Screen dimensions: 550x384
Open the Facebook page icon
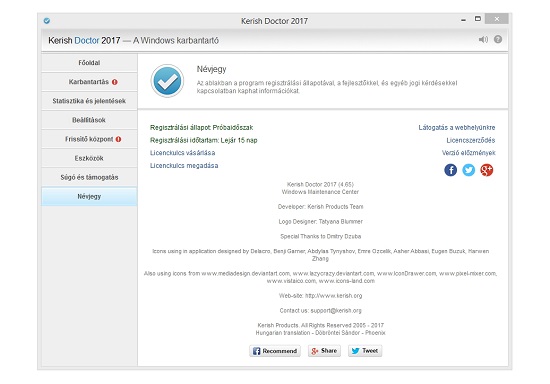click(x=450, y=170)
